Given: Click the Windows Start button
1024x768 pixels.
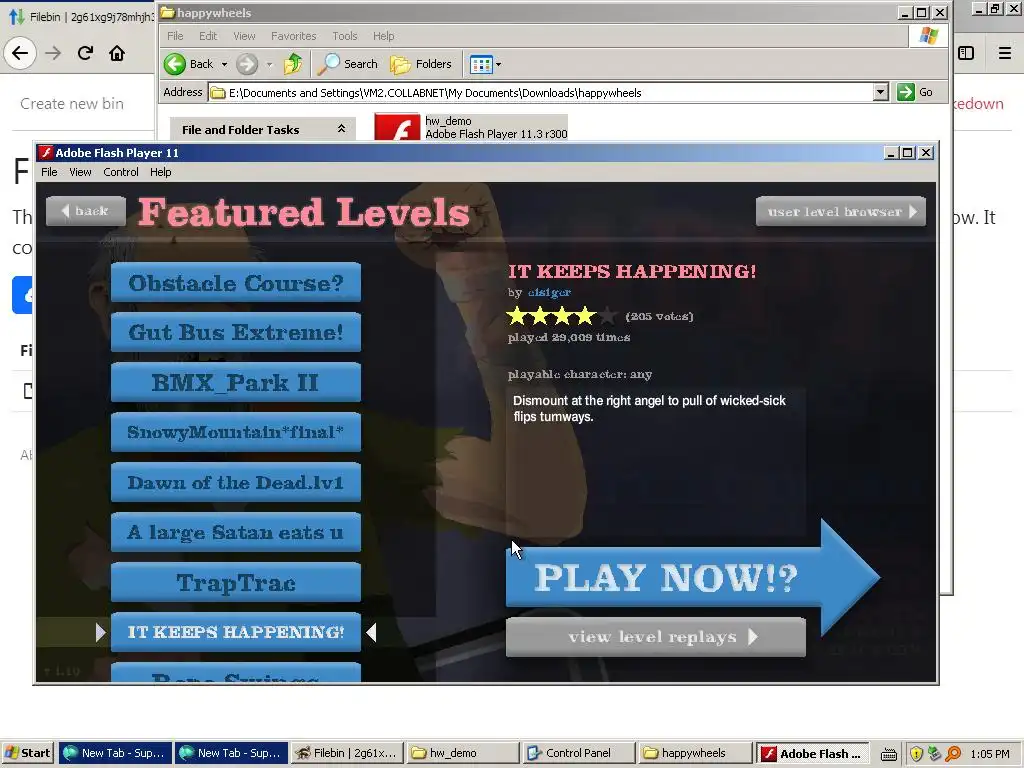Looking at the screenshot, I should point(28,753).
